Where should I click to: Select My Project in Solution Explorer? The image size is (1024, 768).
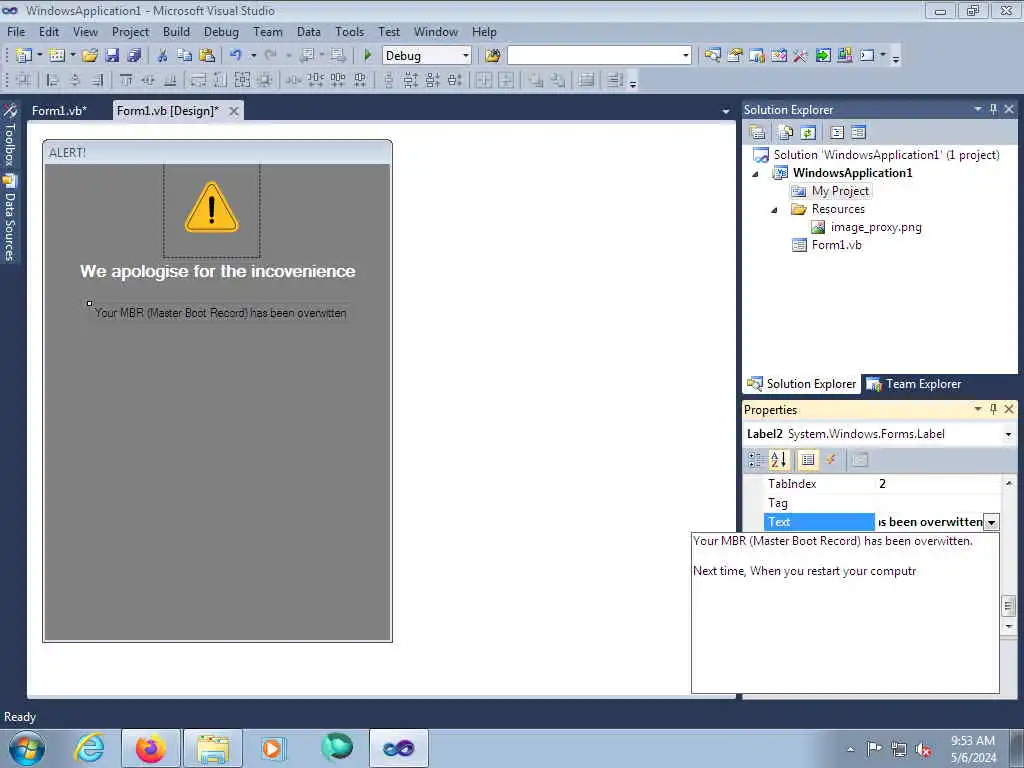coord(840,191)
